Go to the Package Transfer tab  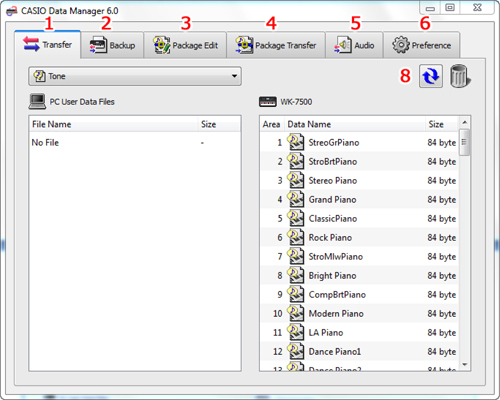[x=276, y=45]
